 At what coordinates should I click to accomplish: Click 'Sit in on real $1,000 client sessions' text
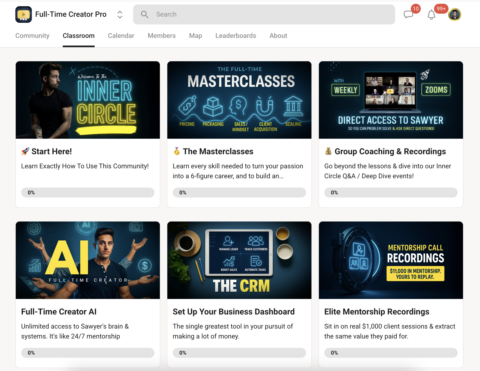point(390,331)
